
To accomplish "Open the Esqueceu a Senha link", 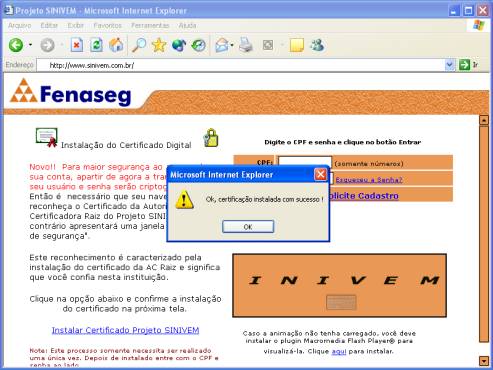I will 369,180.
